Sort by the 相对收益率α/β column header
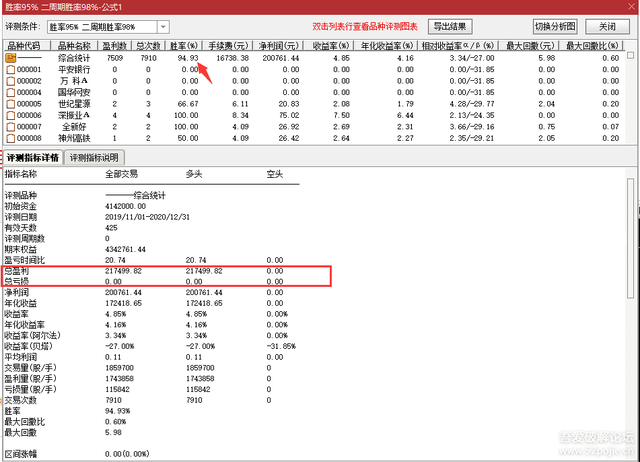 tap(458, 46)
